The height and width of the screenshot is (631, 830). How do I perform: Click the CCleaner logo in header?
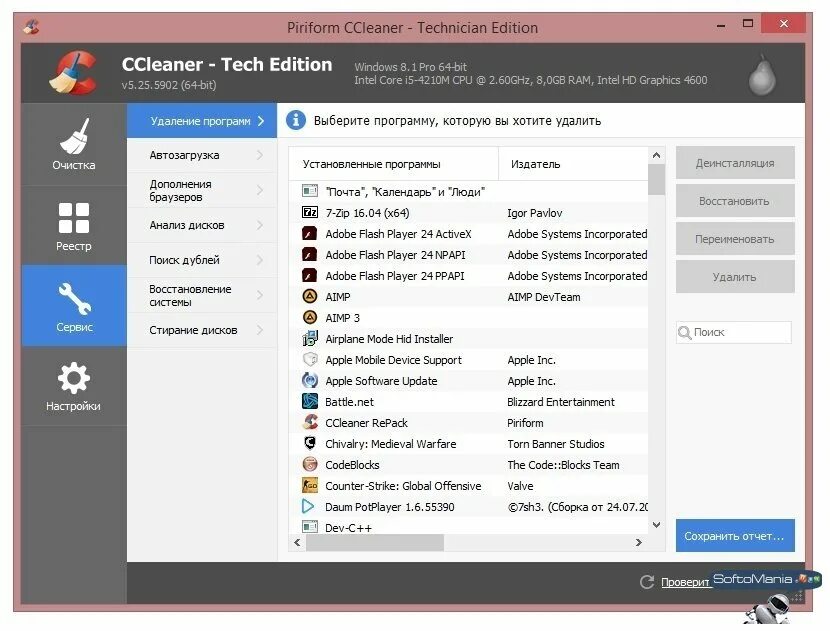pyautogui.click(x=73, y=73)
